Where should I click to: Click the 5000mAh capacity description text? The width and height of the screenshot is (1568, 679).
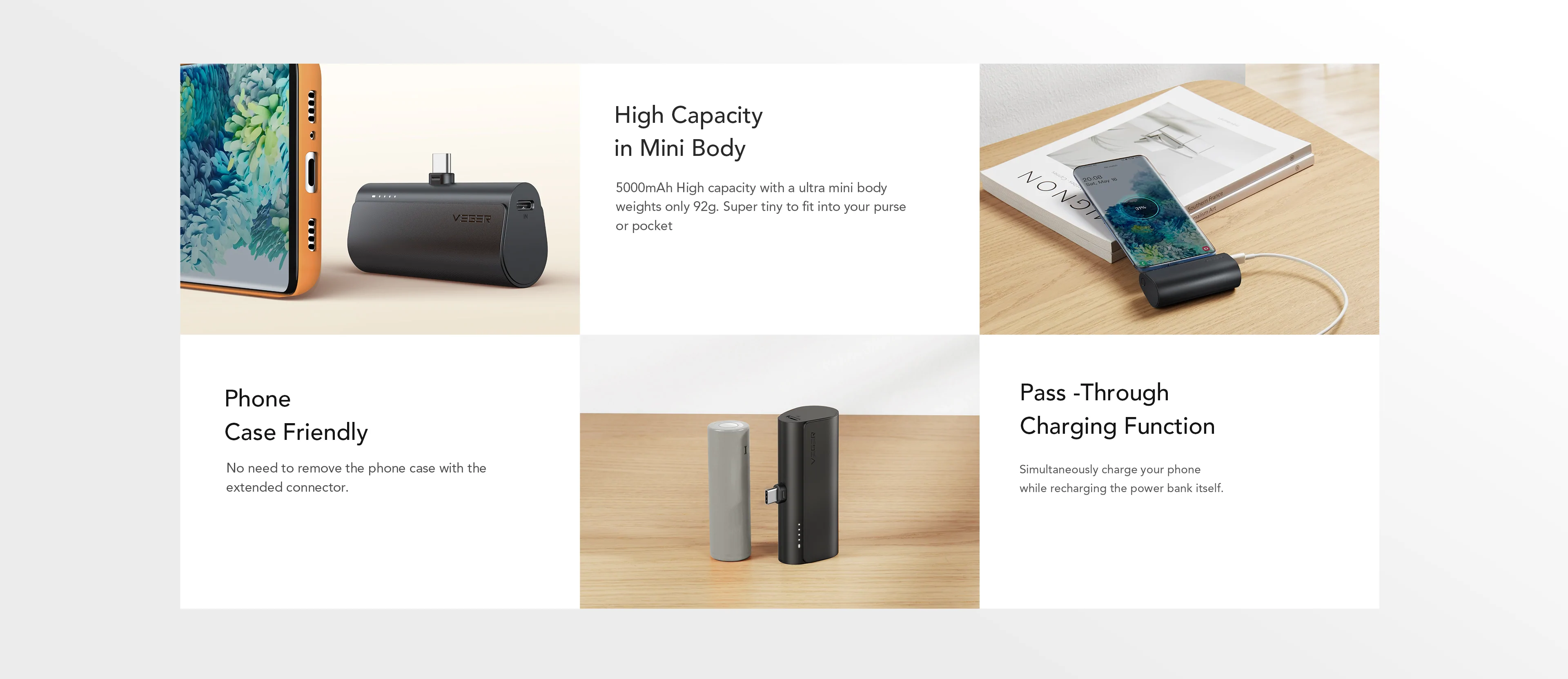(760, 206)
